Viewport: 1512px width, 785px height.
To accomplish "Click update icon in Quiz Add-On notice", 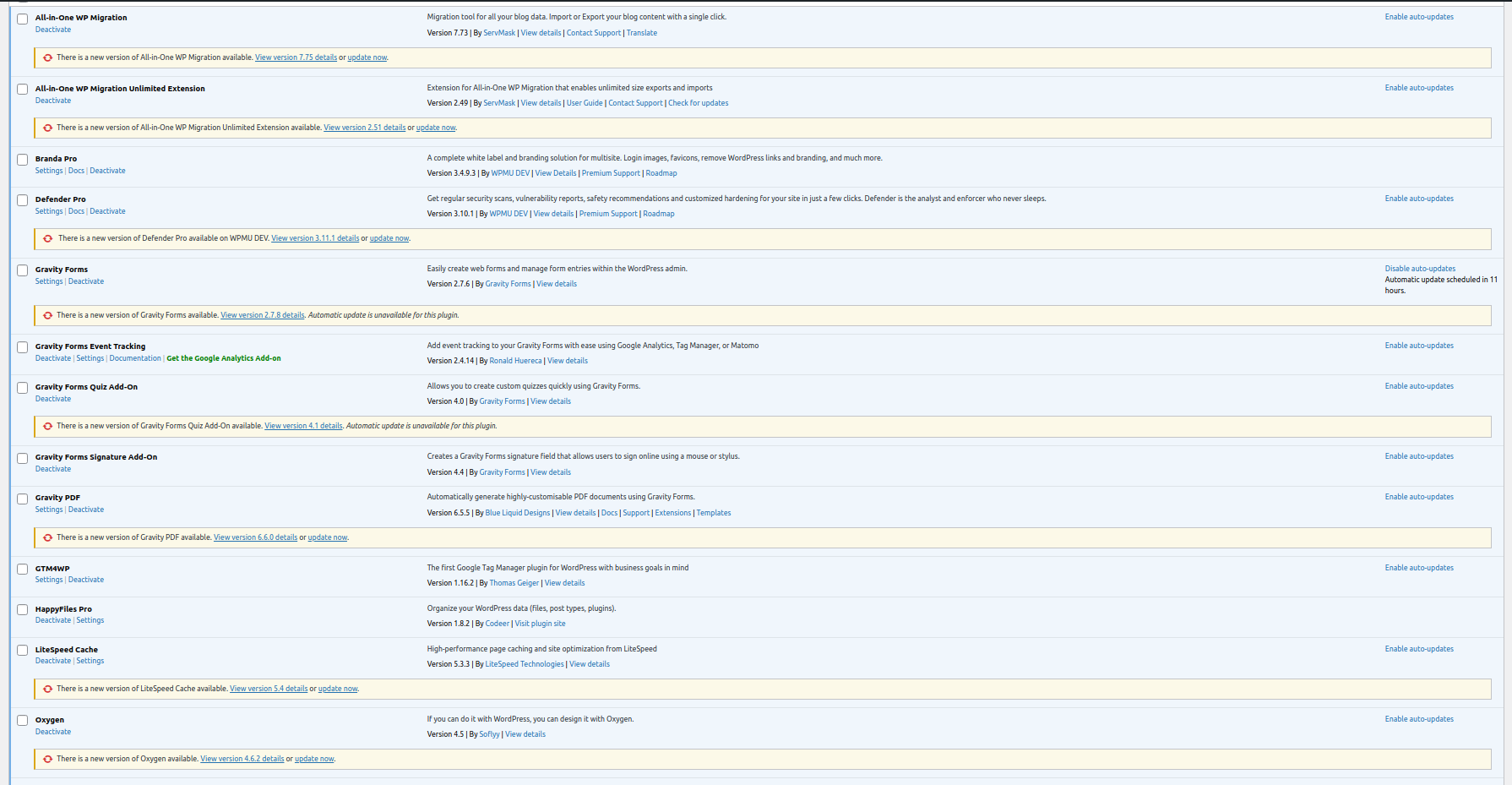I will (48, 427).
